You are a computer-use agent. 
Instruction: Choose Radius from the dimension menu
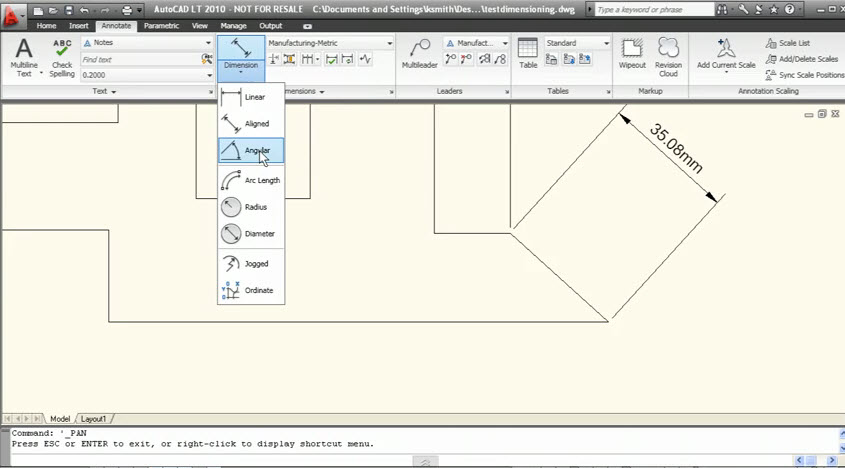pos(251,207)
